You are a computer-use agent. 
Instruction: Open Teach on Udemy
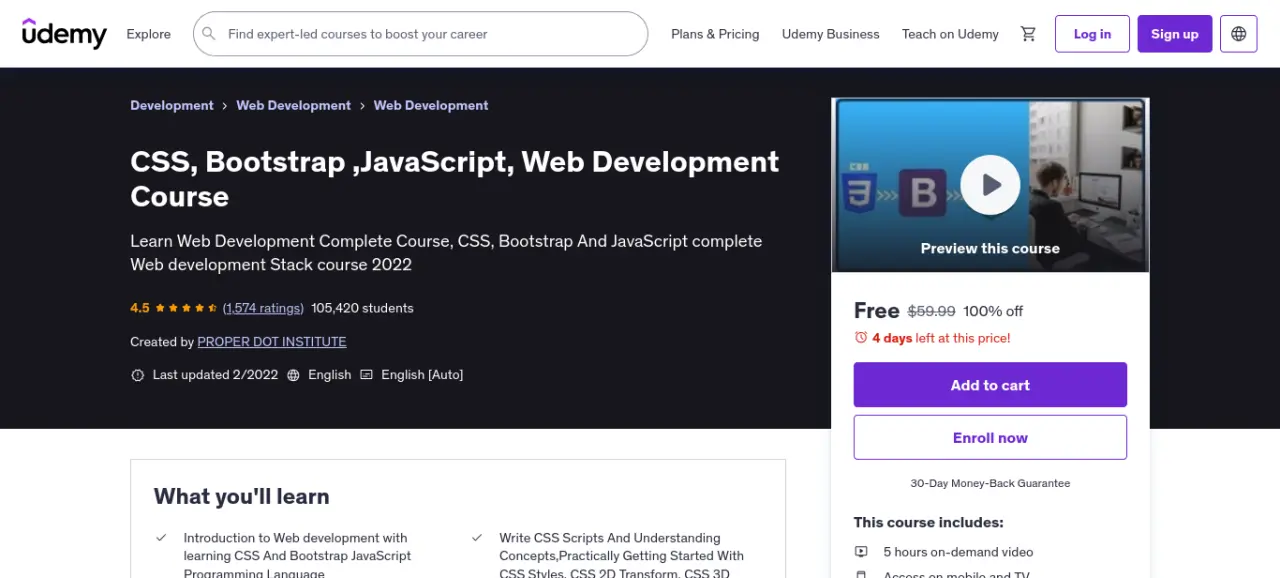pyautogui.click(x=950, y=34)
